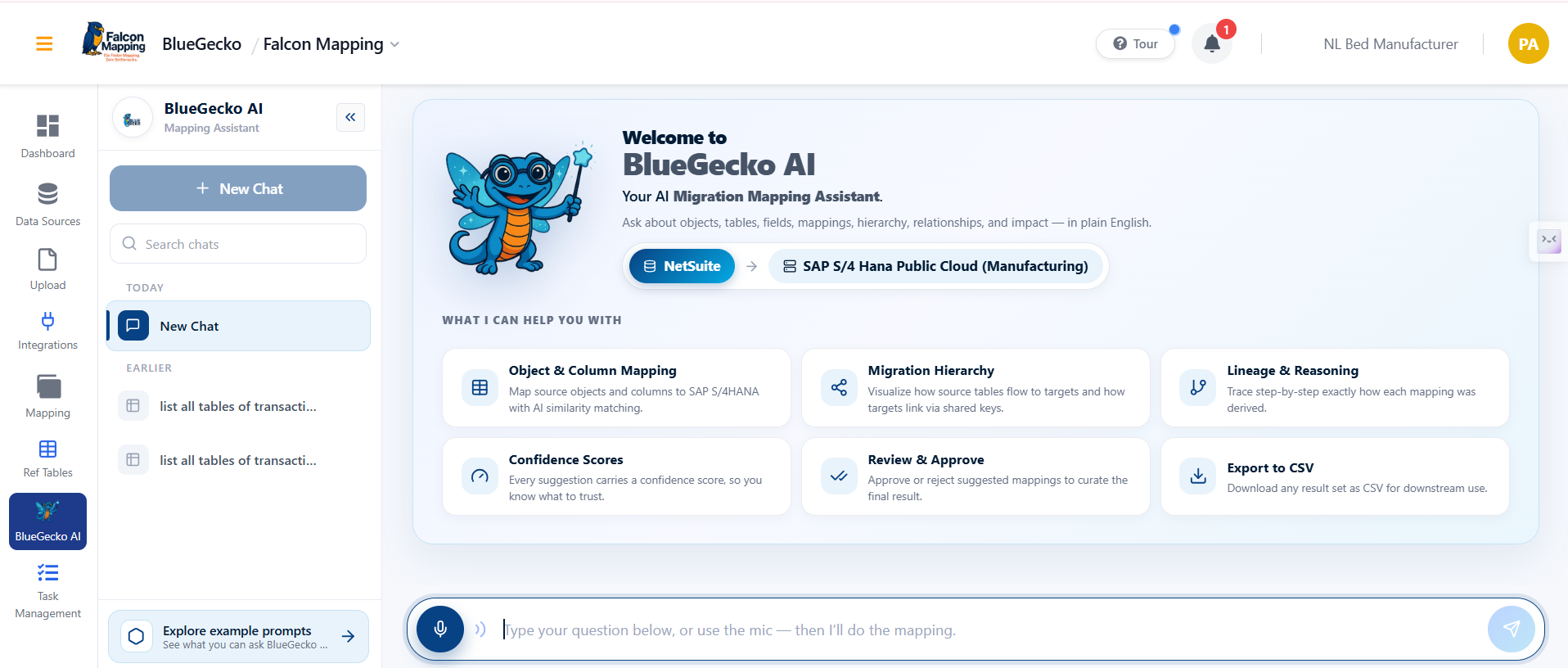Start the product Tour
This screenshot has width=1568, height=668.
pos(1136,44)
